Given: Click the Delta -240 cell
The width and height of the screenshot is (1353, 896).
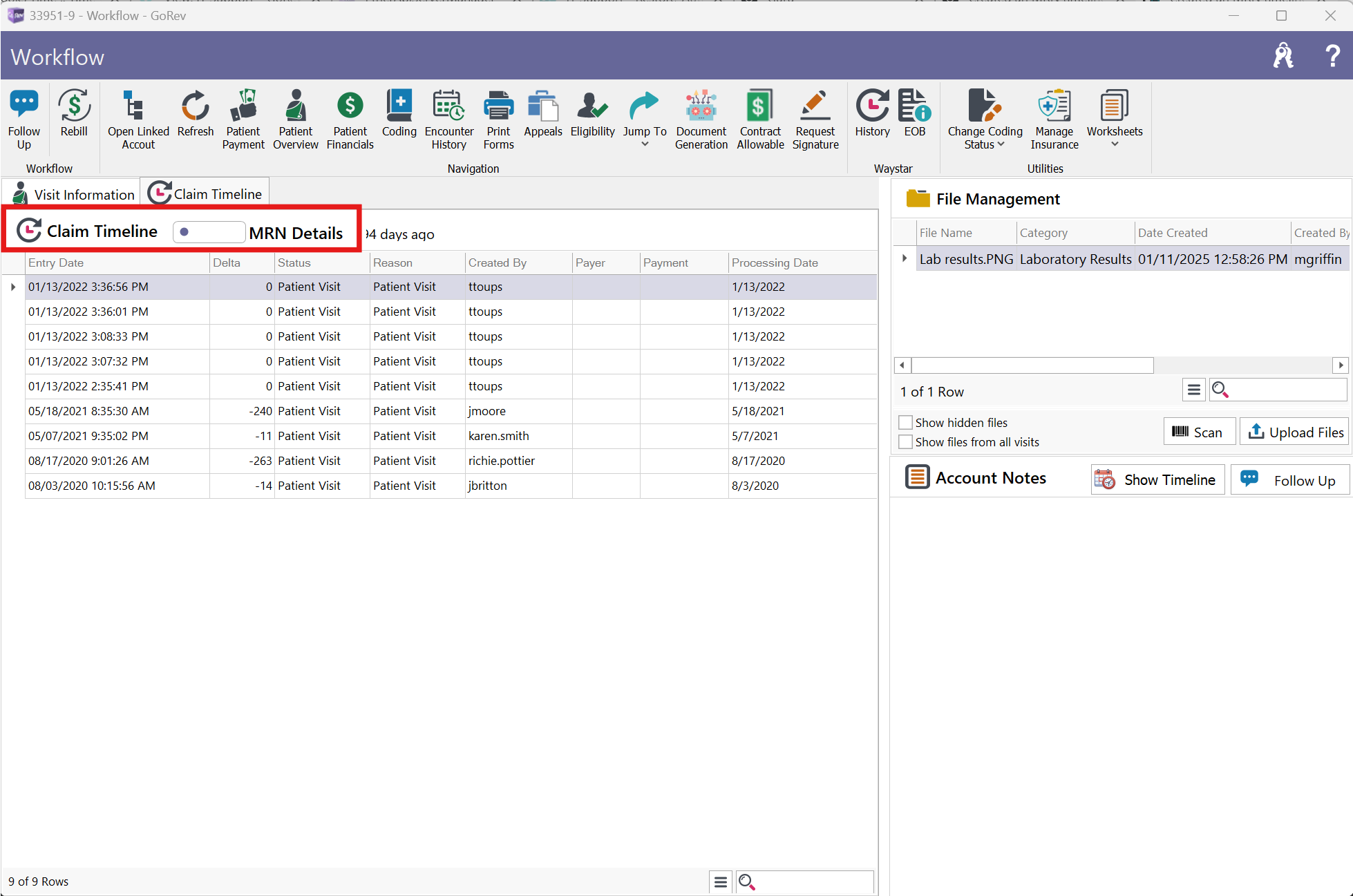Looking at the screenshot, I should click(x=242, y=411).
